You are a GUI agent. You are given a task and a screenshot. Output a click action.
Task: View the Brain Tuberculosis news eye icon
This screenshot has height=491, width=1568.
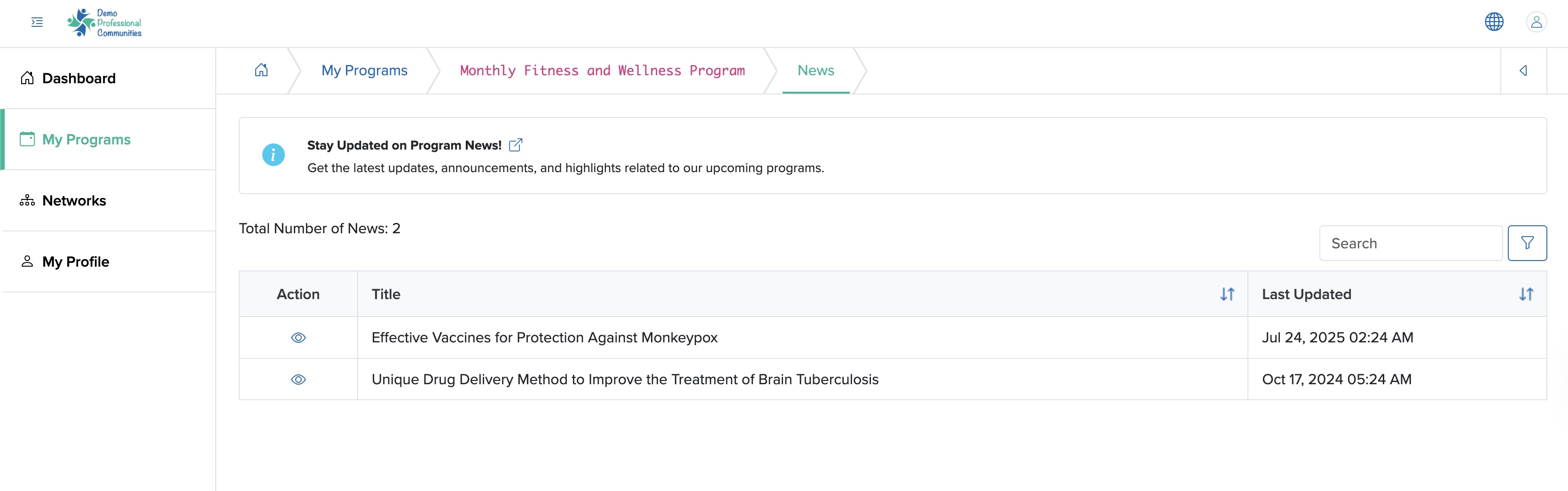[298, 380]
